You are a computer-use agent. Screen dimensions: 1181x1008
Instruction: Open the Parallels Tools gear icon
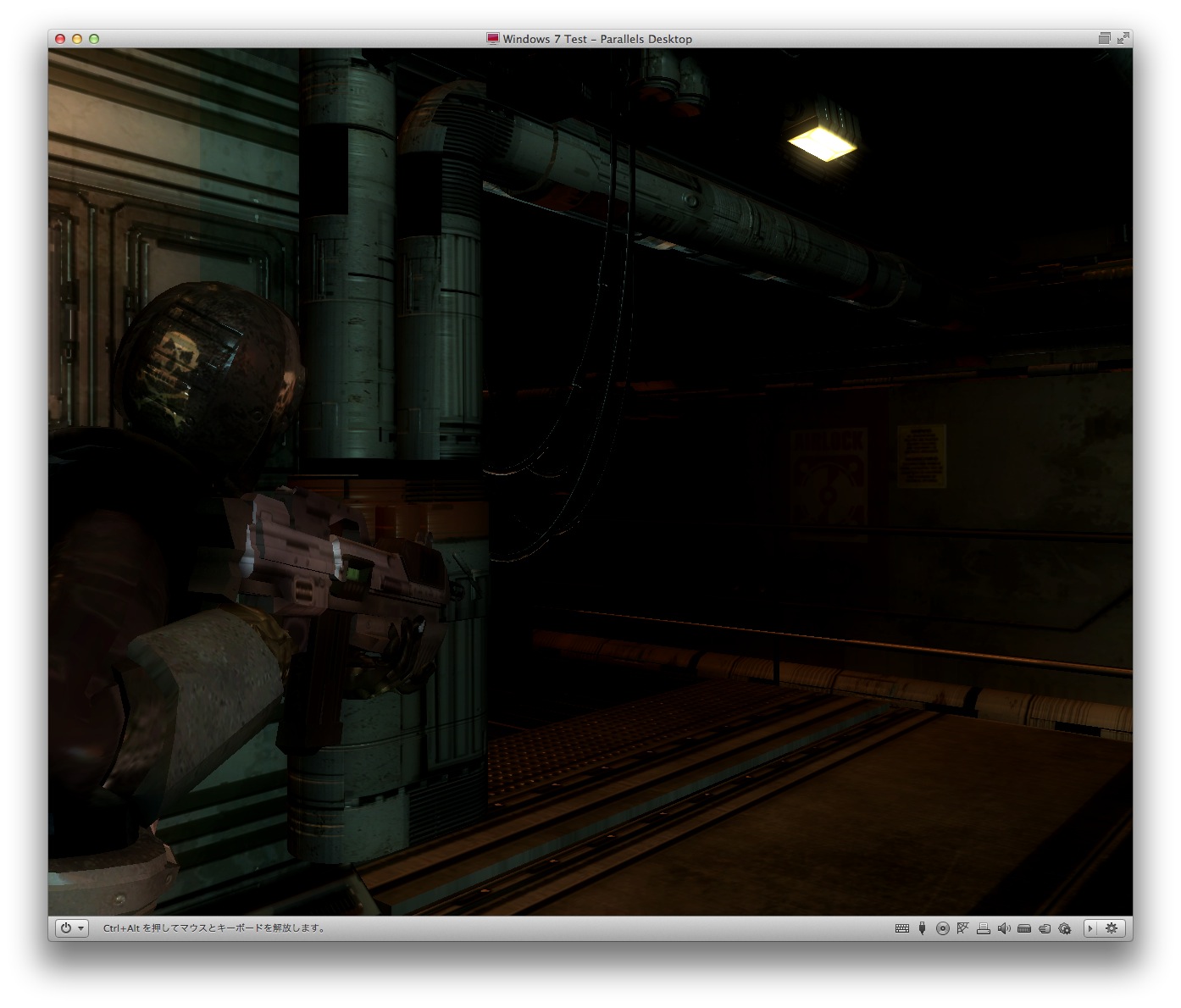(1065, 928)
